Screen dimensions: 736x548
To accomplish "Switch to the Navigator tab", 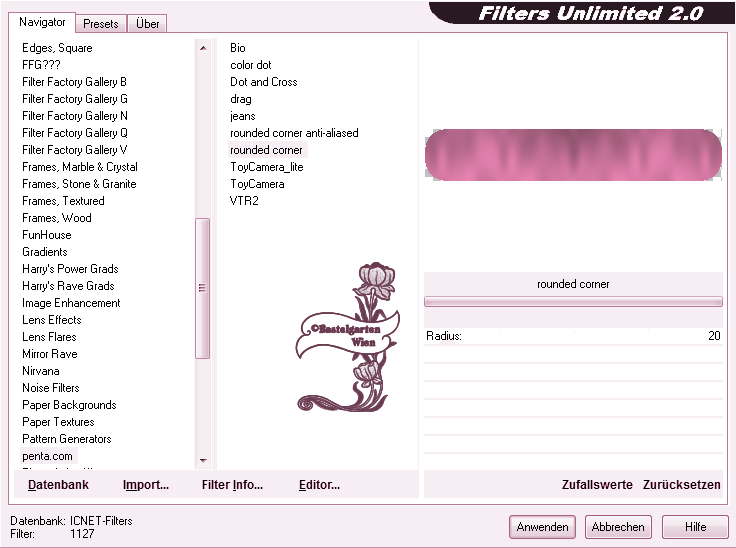I will coord(42,22).
